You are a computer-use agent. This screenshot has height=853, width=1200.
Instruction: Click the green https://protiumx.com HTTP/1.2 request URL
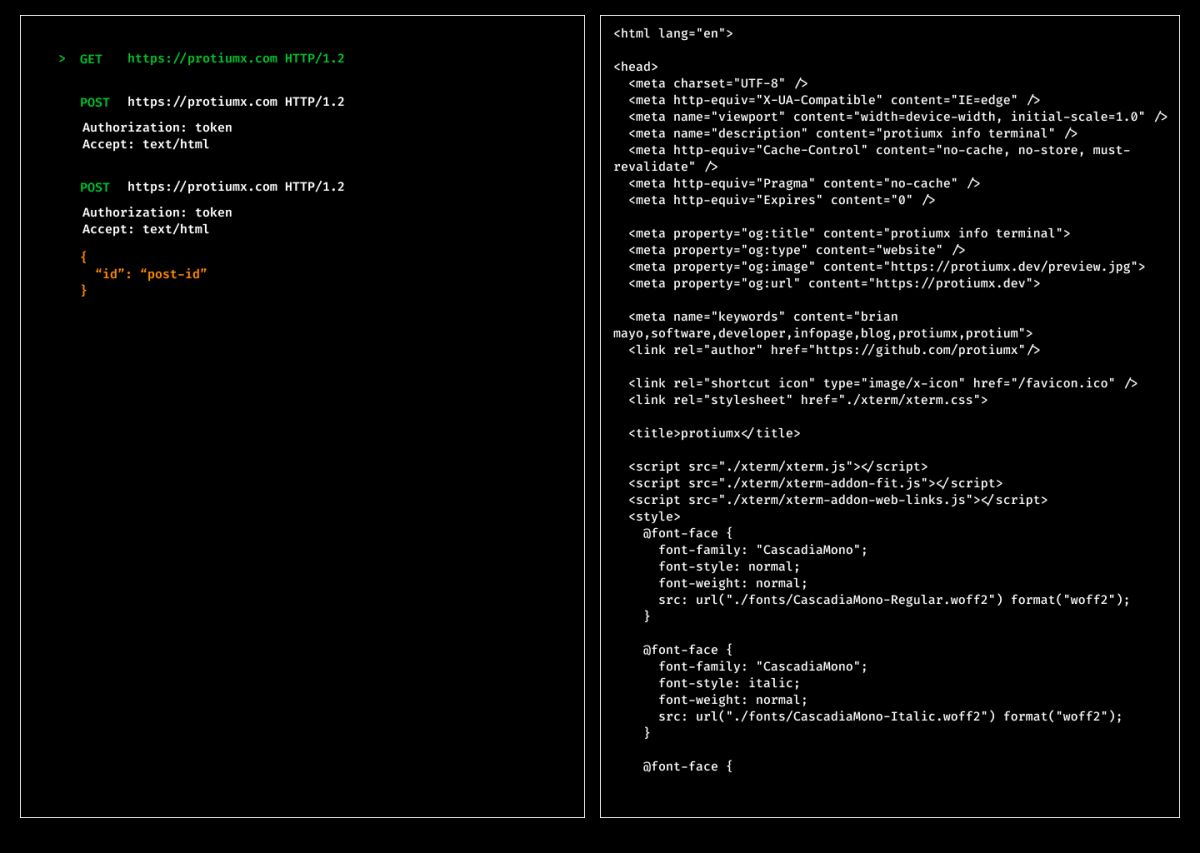[x=236, y=59]
